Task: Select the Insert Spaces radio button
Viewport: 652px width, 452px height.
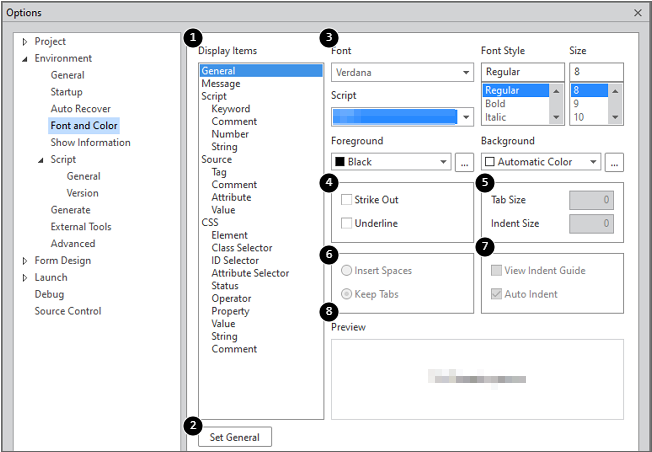Action: [346, 271]
